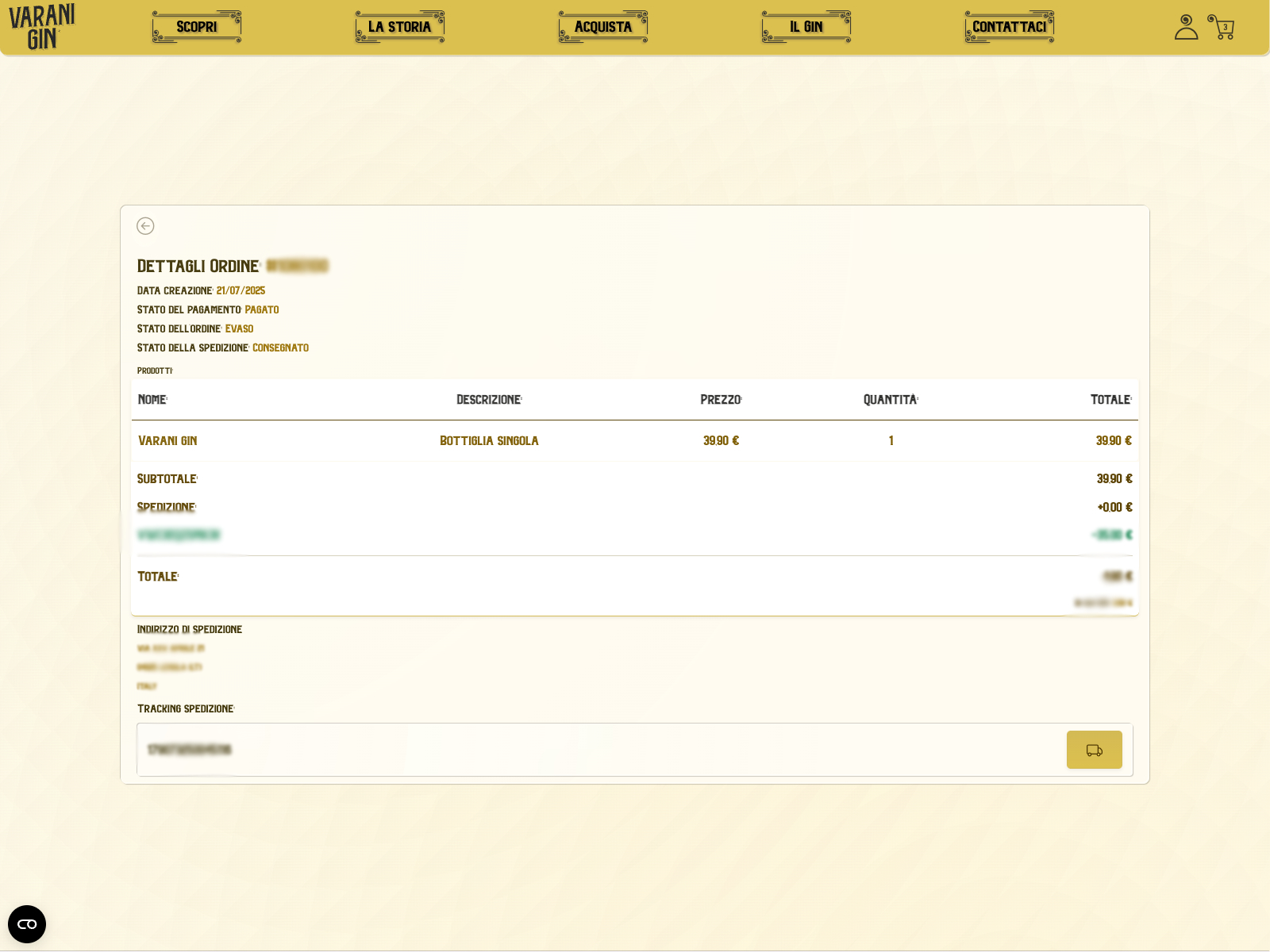
Task: Click the Evaso order status
Action: pyautogui.click(x=239, y=329)
